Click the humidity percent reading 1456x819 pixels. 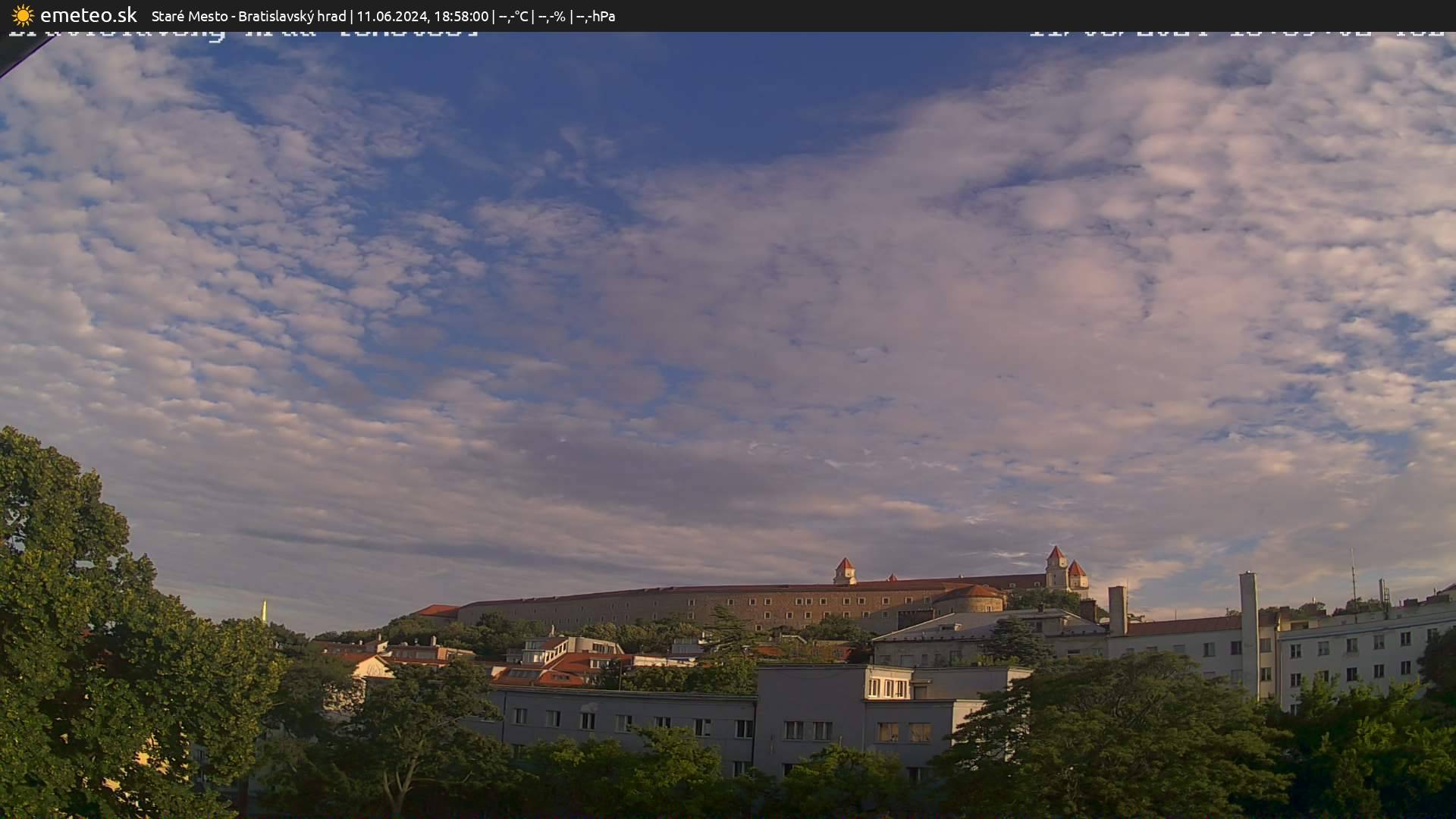click(551, 16)
